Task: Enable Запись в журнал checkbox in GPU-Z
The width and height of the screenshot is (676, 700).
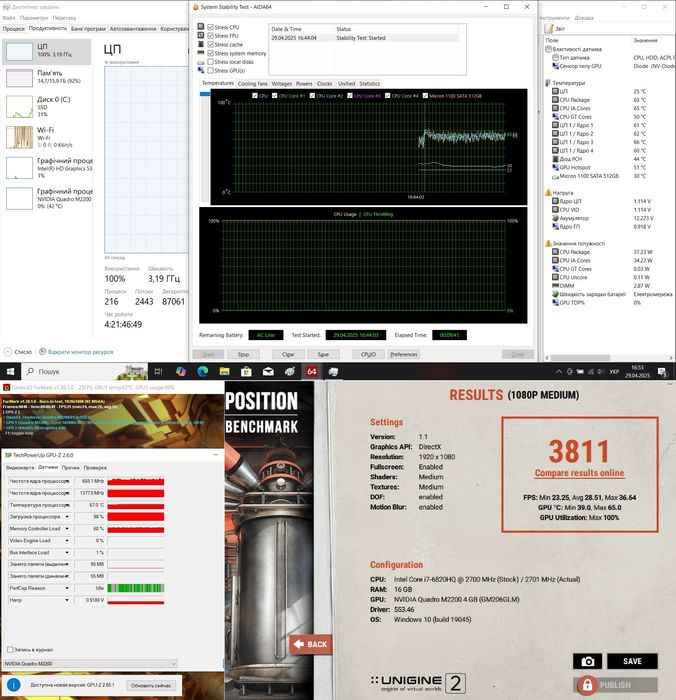Action: tap(10, 650)
